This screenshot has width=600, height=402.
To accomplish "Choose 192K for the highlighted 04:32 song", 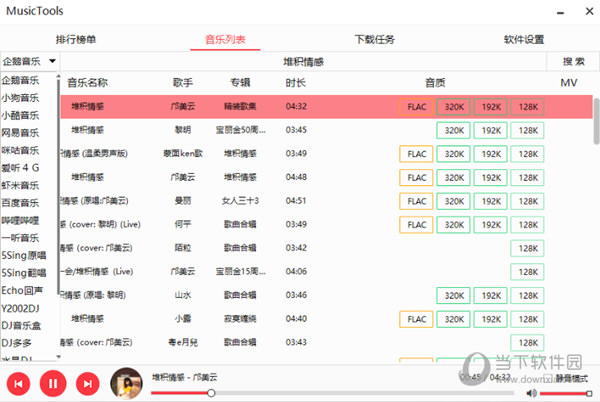I will point(491,107).
